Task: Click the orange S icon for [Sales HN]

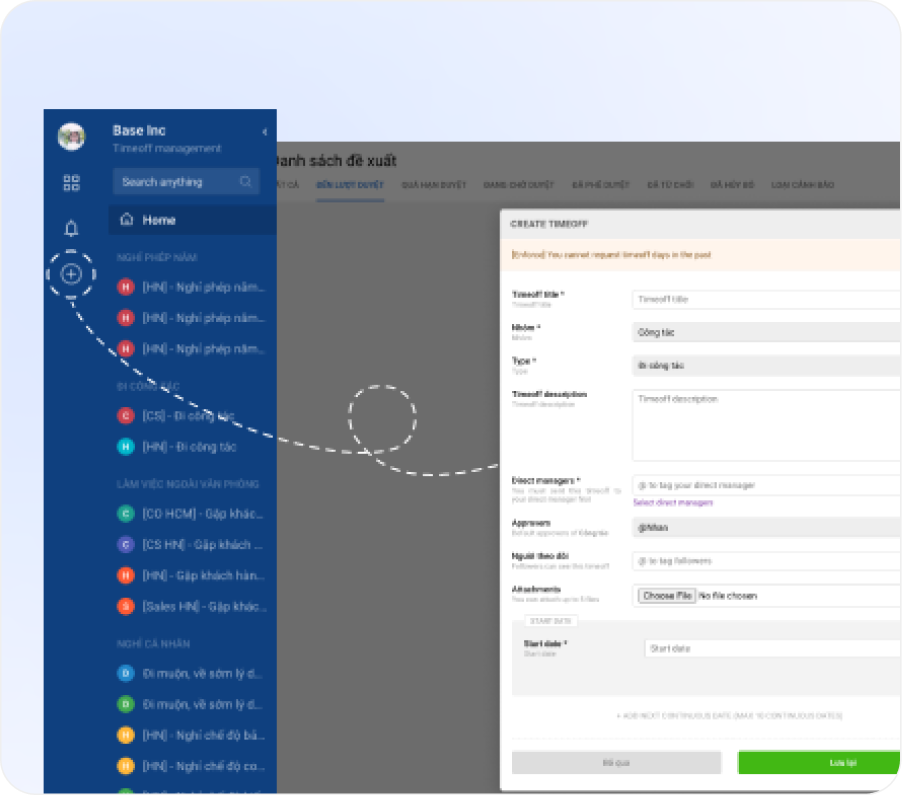Action: coord(126,606)
